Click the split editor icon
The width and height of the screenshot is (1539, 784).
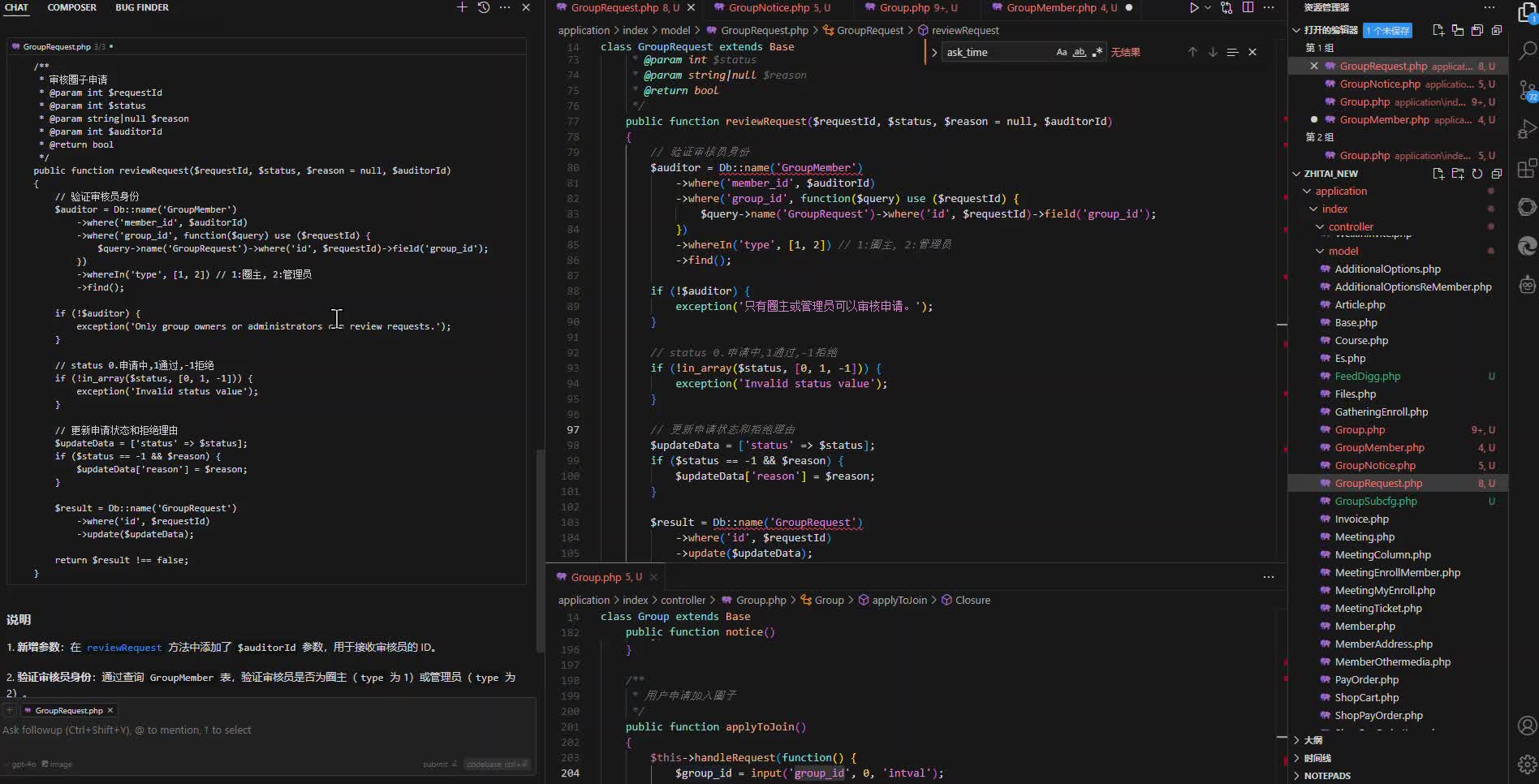click(1248, 7)
